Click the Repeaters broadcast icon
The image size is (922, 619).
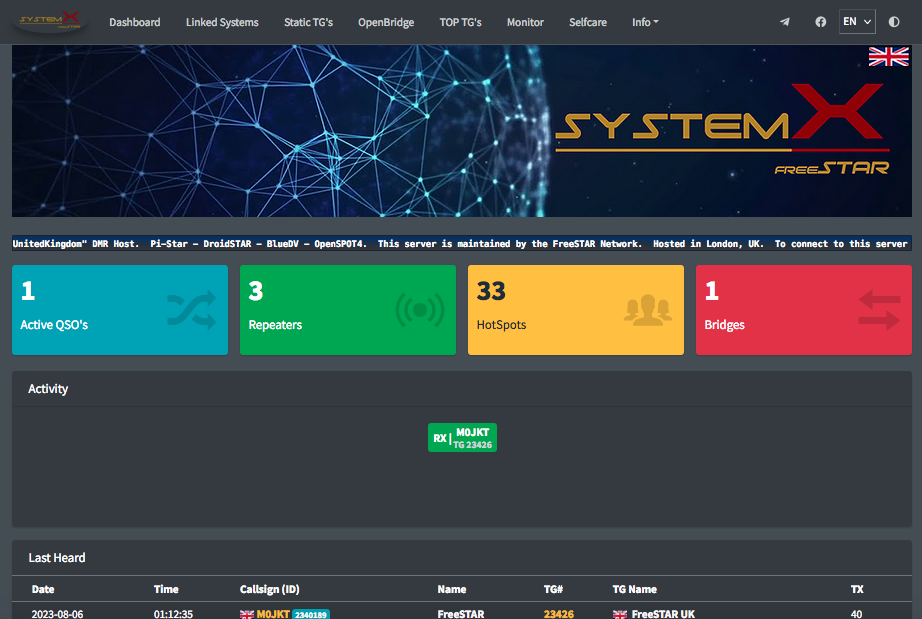tap(419, 310)
